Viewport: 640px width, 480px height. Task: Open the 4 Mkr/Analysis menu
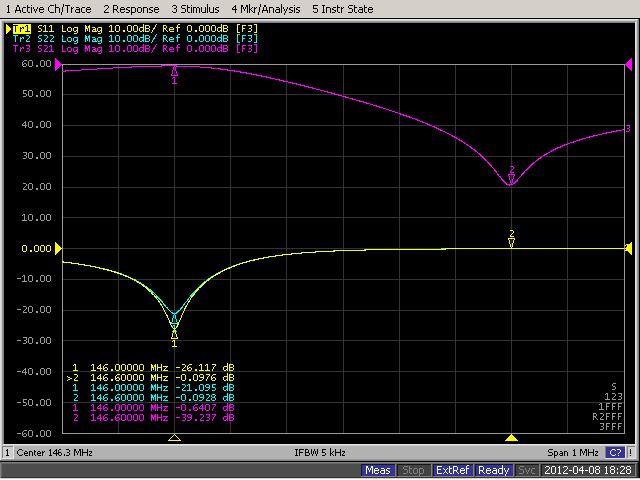[266, 9]
